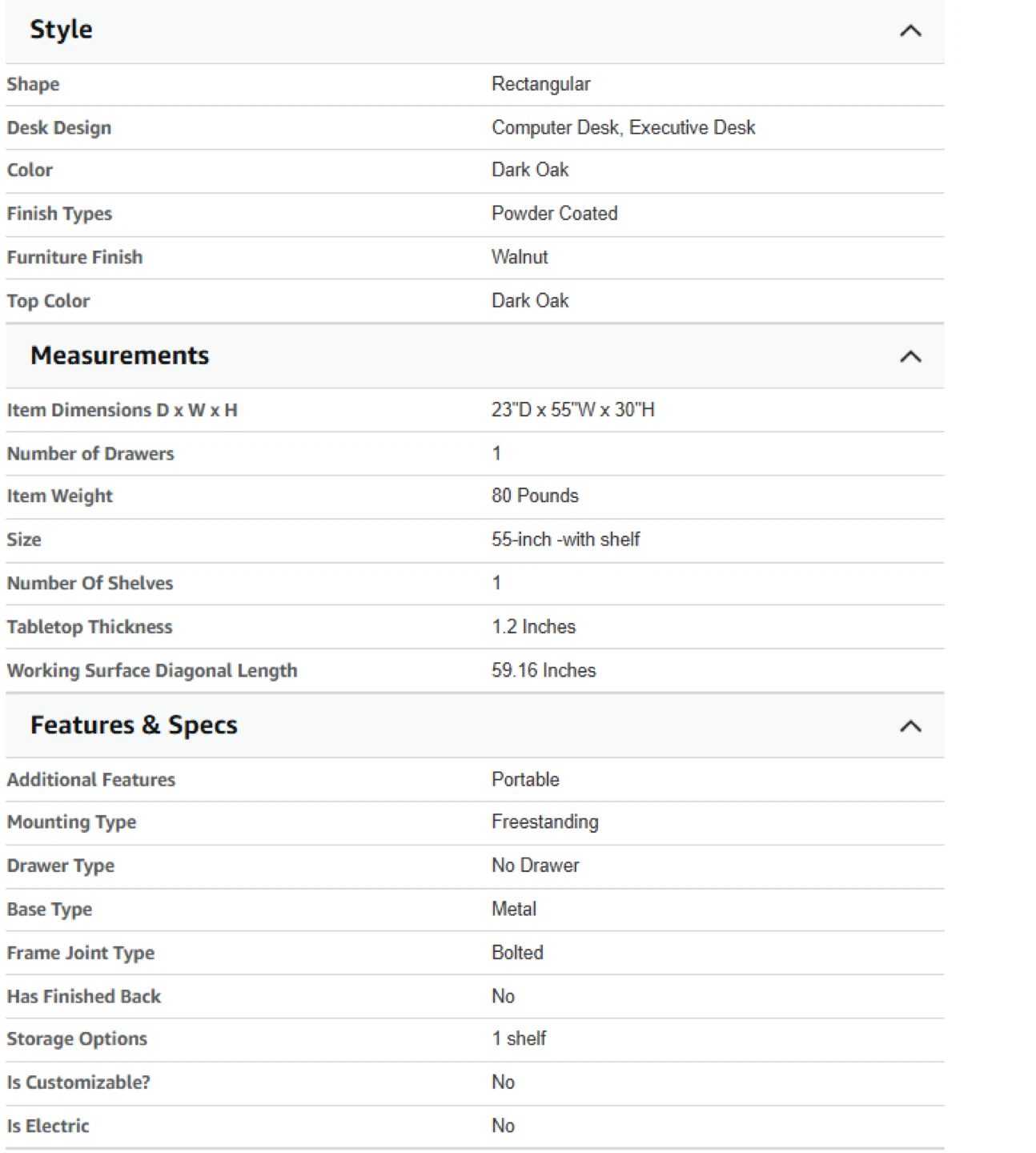
Task: Select the Powder Coated finish value
Action: pos(555,214)
